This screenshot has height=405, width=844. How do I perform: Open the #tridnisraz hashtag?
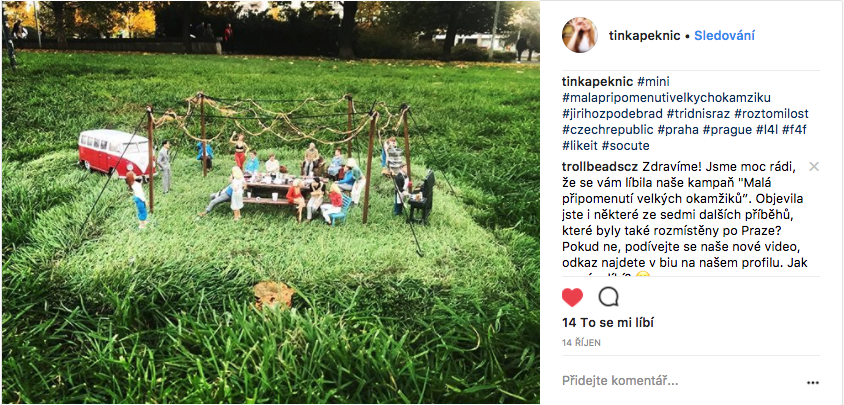click(x=714, y=114)
